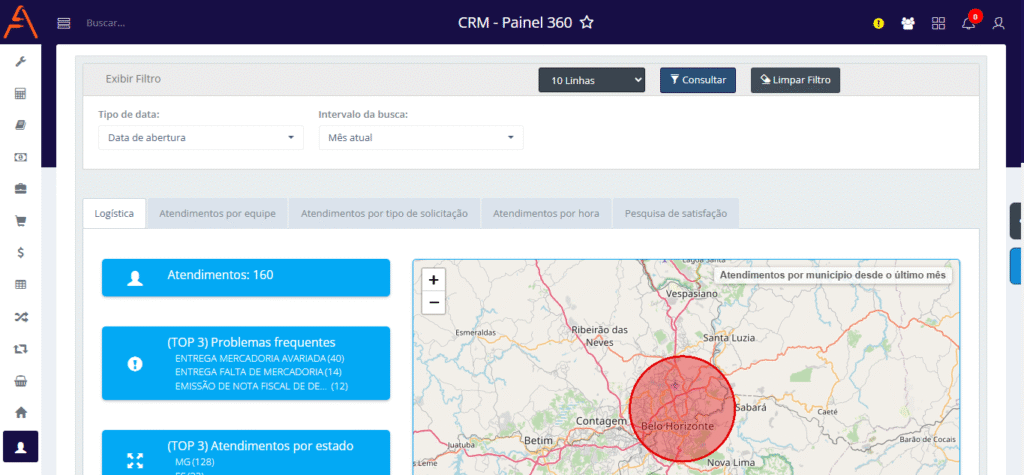Open the four-squares apps grid icon
Viewport: 1024px width, 475px height.
click(x=938, y=23)
